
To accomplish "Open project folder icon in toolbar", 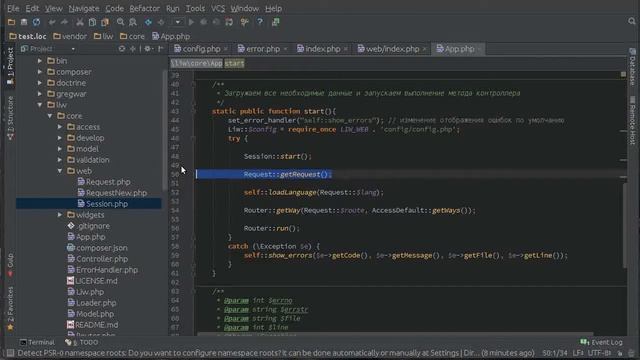I will [11, 22].
